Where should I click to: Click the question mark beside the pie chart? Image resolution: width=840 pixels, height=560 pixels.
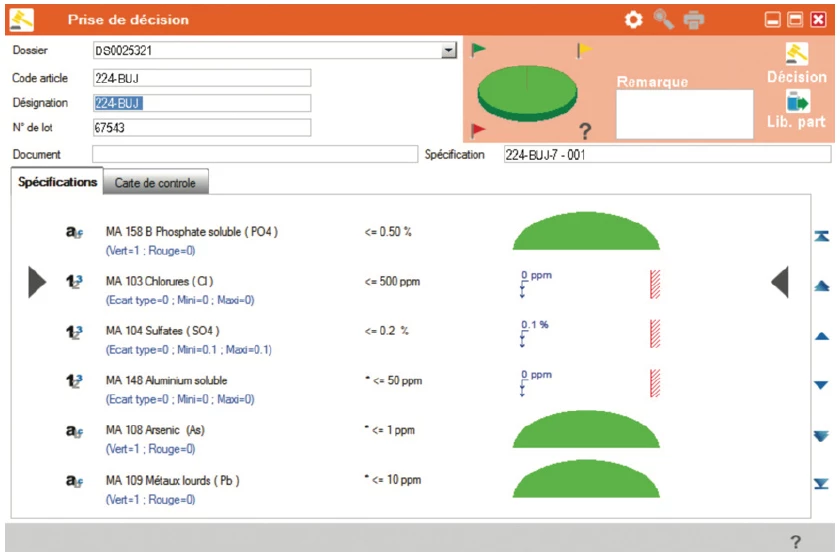pyautogui.click(x=586, y=130)
